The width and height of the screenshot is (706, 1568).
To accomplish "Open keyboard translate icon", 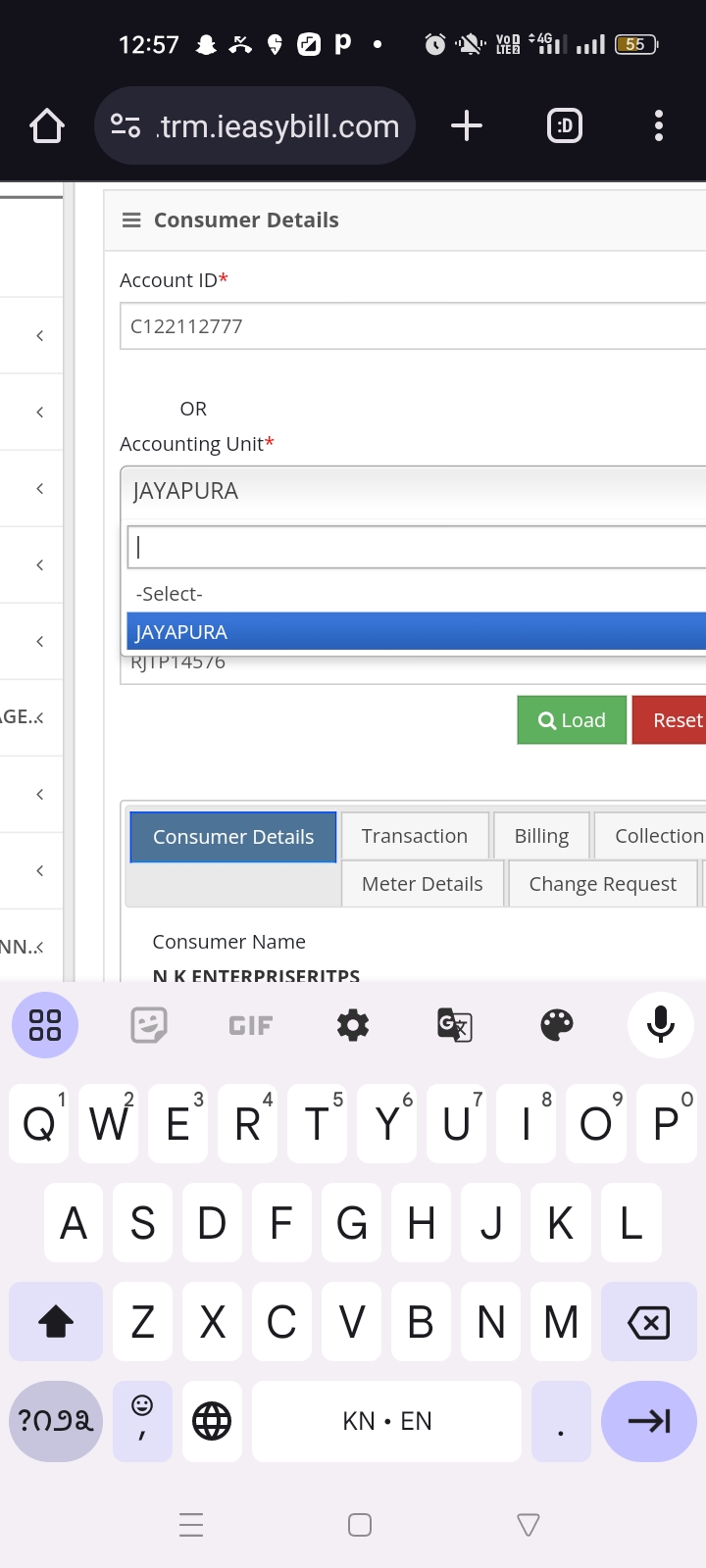I will 455,1025.
